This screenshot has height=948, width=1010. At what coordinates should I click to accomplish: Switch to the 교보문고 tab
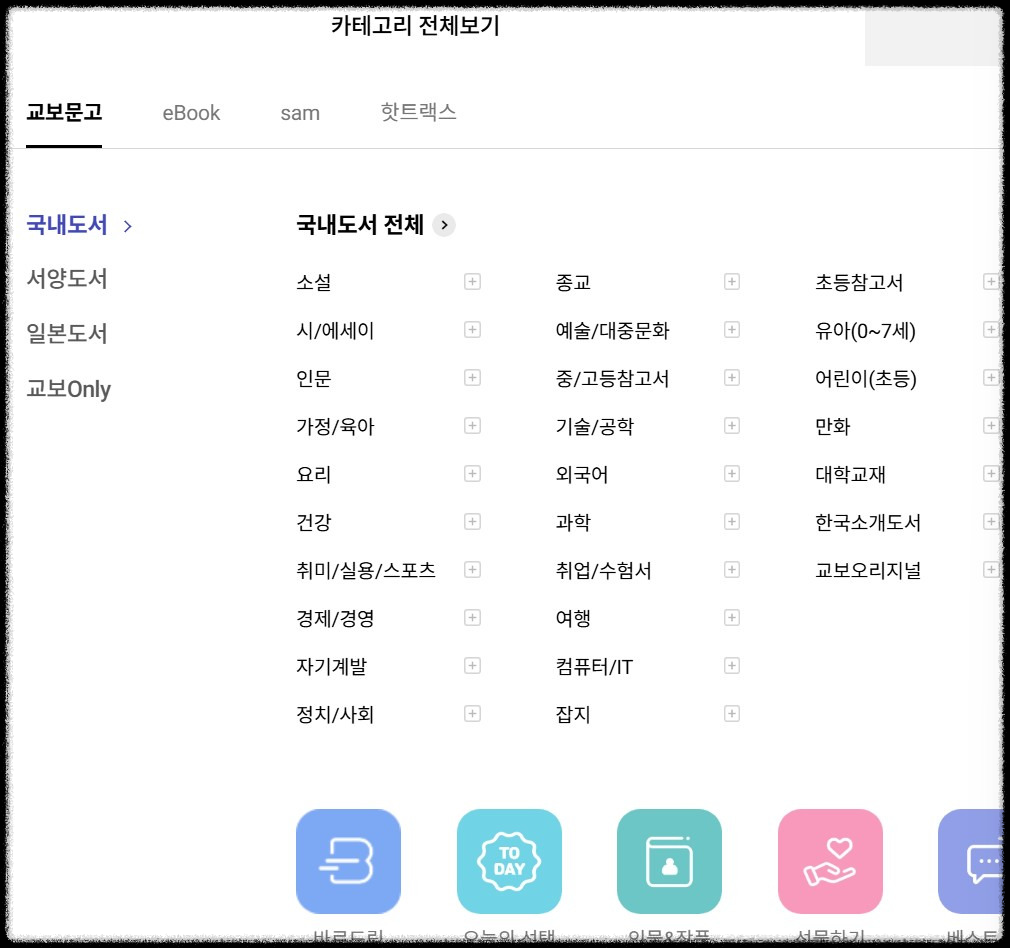(x=64, y=113)
